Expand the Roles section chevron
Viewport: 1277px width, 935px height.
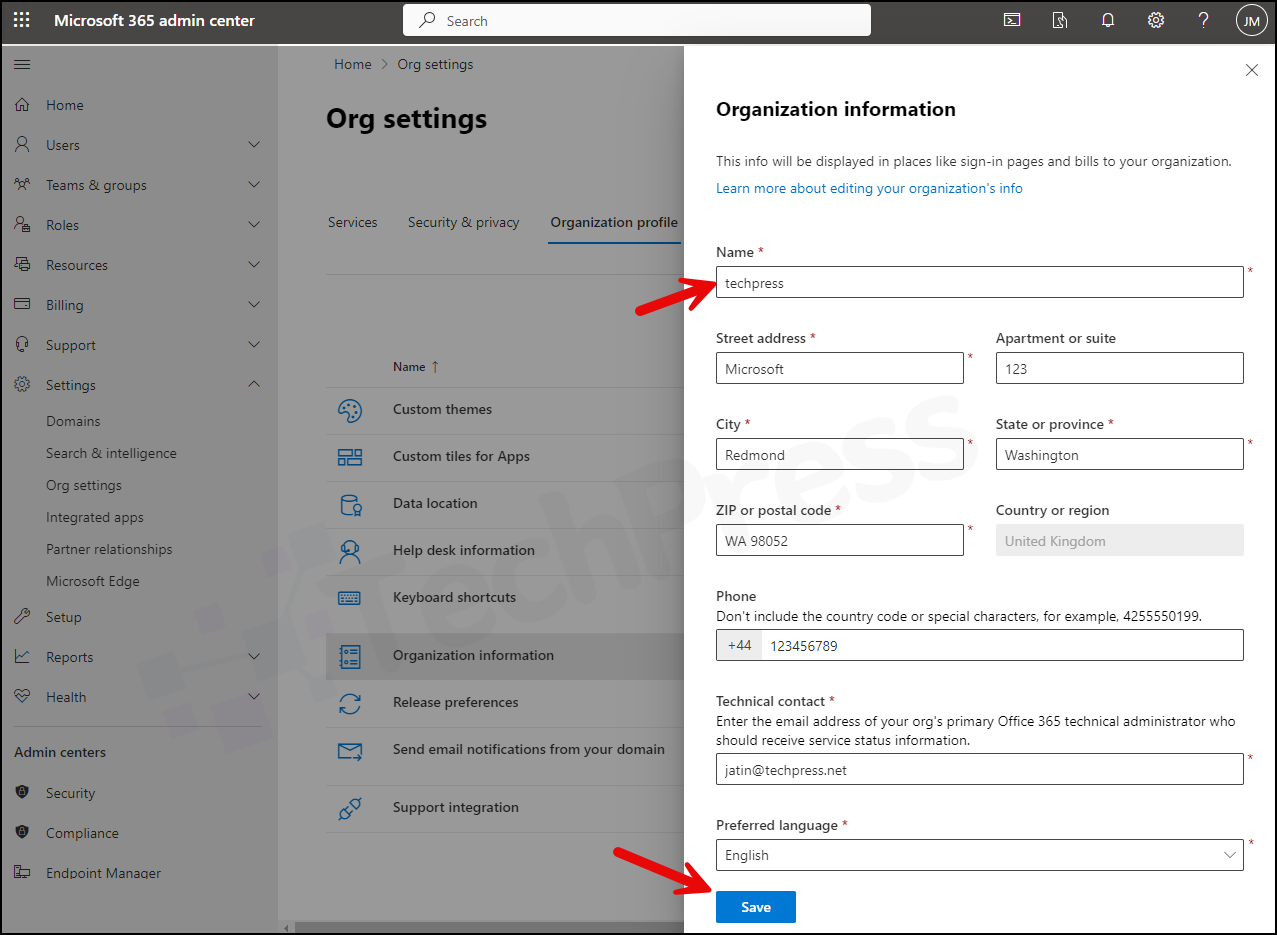(x=254, y=225)
